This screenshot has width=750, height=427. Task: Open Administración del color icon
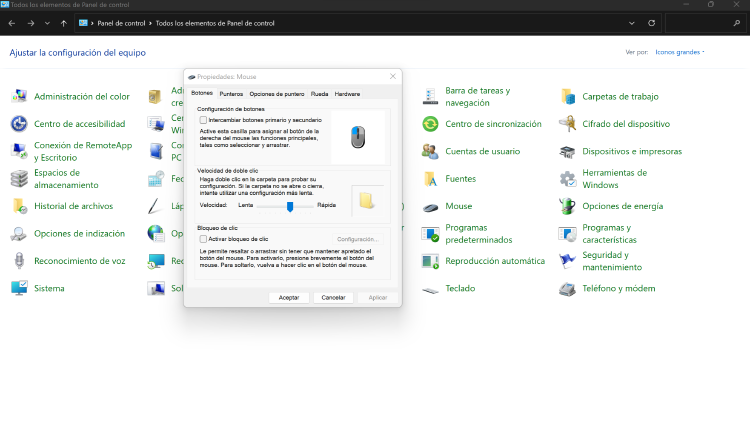click(x=19, y=96)
